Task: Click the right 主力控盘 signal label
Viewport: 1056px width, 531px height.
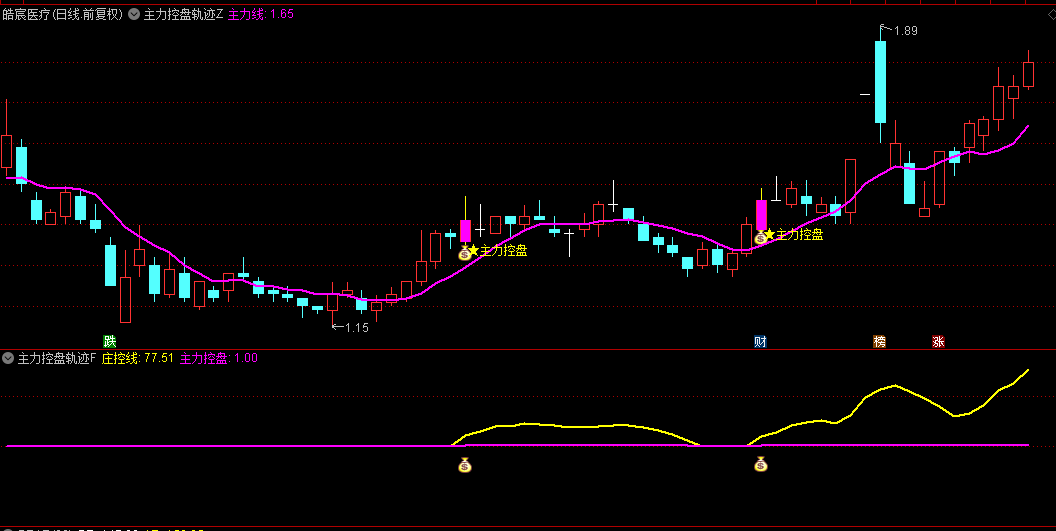Action: pos(800,235)
